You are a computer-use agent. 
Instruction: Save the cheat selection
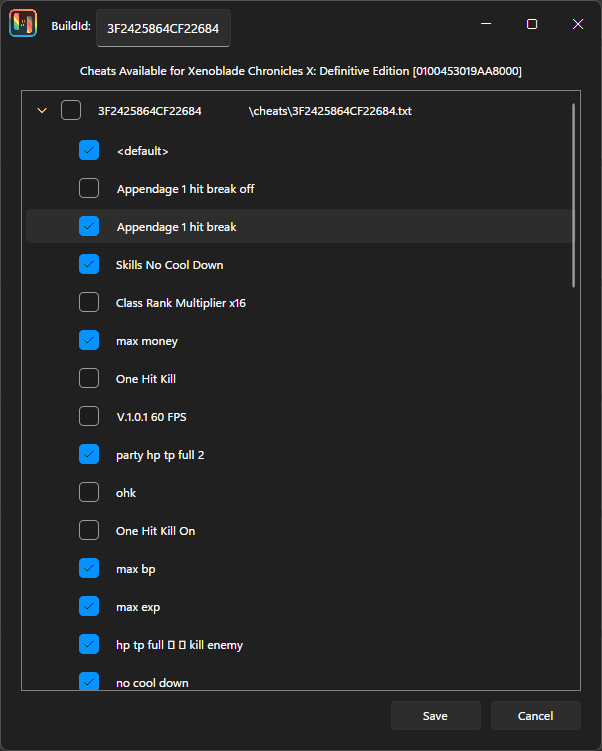436,716
